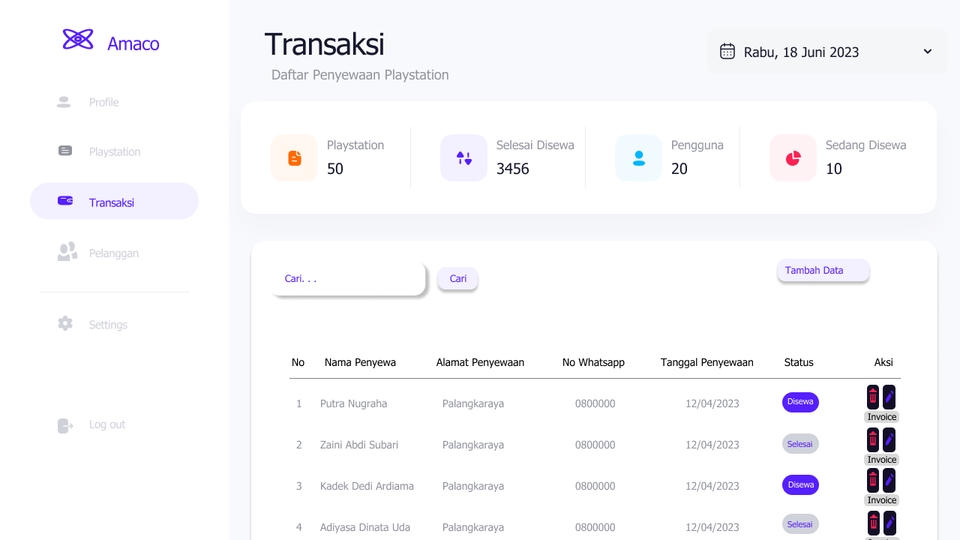Click the name Adiyasa Dinata Uda
960x540 pixels.
coord(365,527)
